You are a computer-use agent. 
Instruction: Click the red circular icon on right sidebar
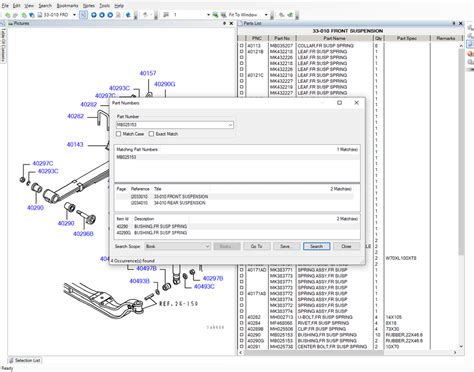click(x=470, y=53)
